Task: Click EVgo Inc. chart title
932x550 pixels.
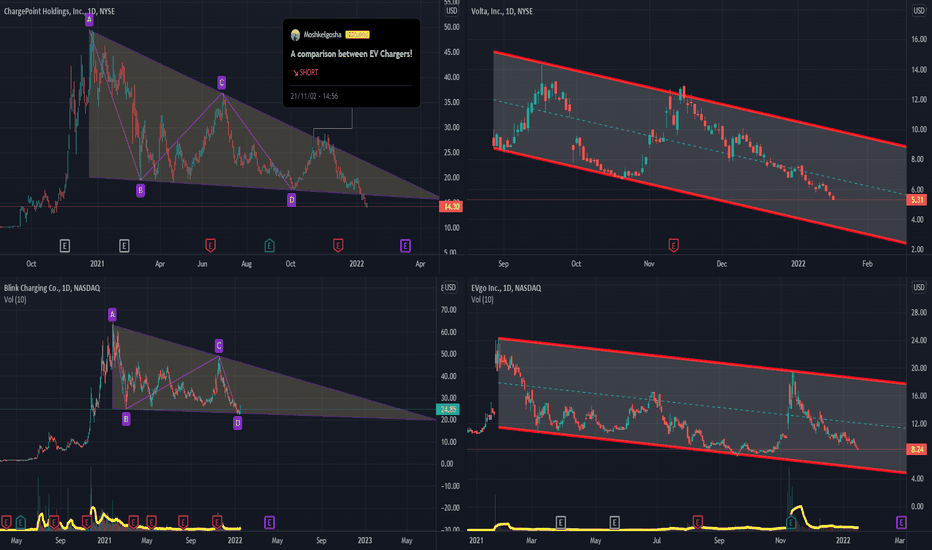Action: [x=506, y=288]
